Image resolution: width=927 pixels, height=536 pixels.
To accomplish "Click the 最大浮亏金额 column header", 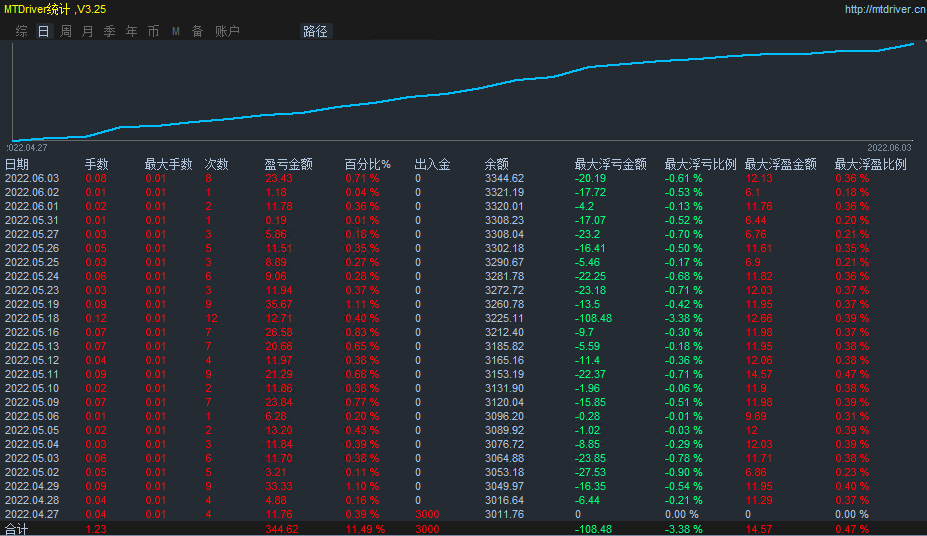I will coord(611,164).
